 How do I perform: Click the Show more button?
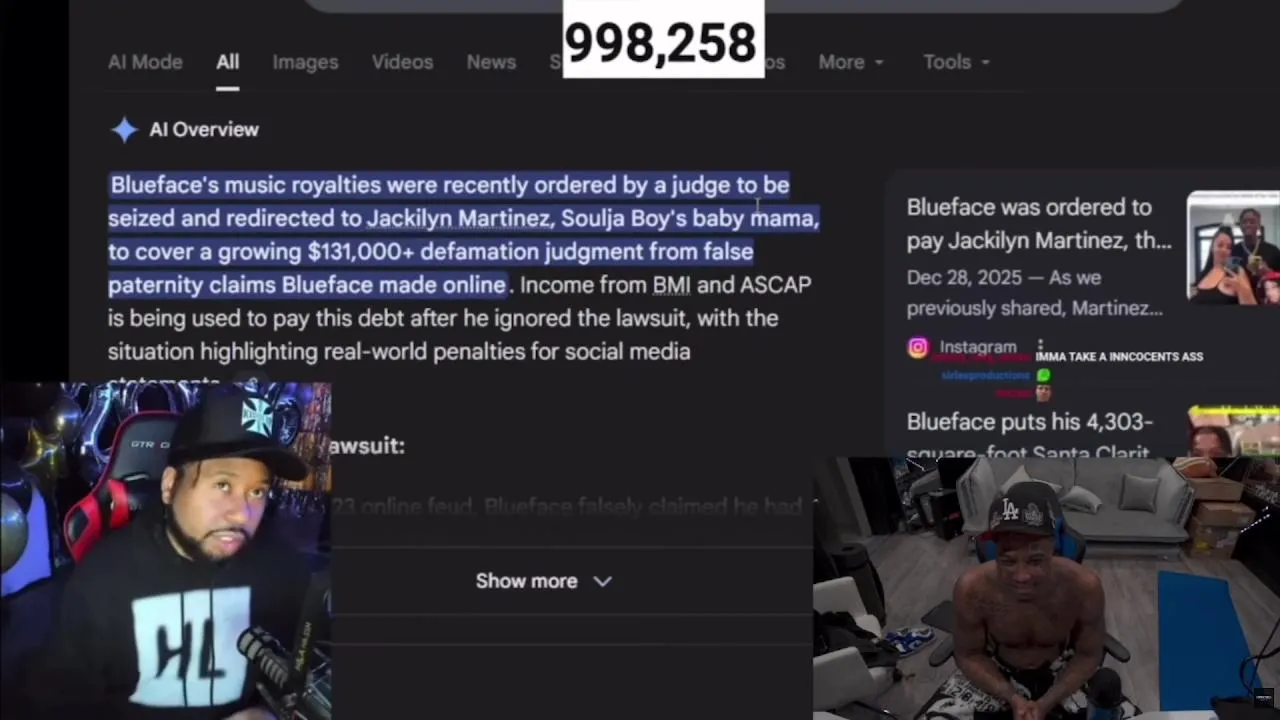(x=543, y=581)
